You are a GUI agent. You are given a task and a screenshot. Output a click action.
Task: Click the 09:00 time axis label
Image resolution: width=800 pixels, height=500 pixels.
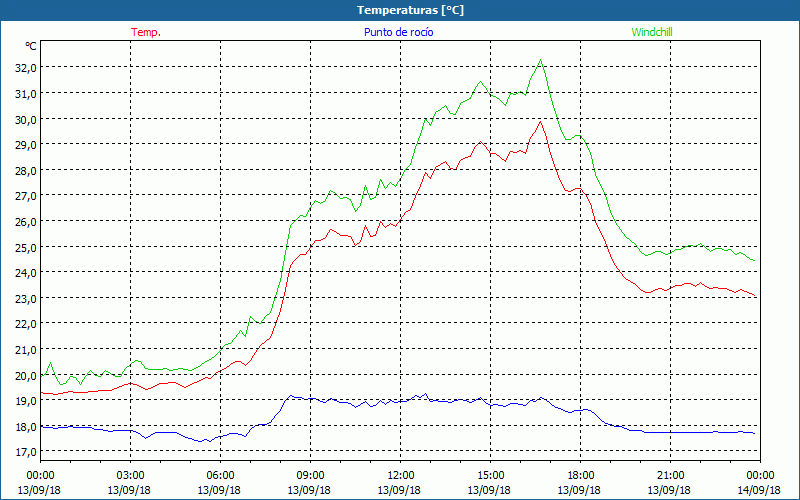point(310,476)
